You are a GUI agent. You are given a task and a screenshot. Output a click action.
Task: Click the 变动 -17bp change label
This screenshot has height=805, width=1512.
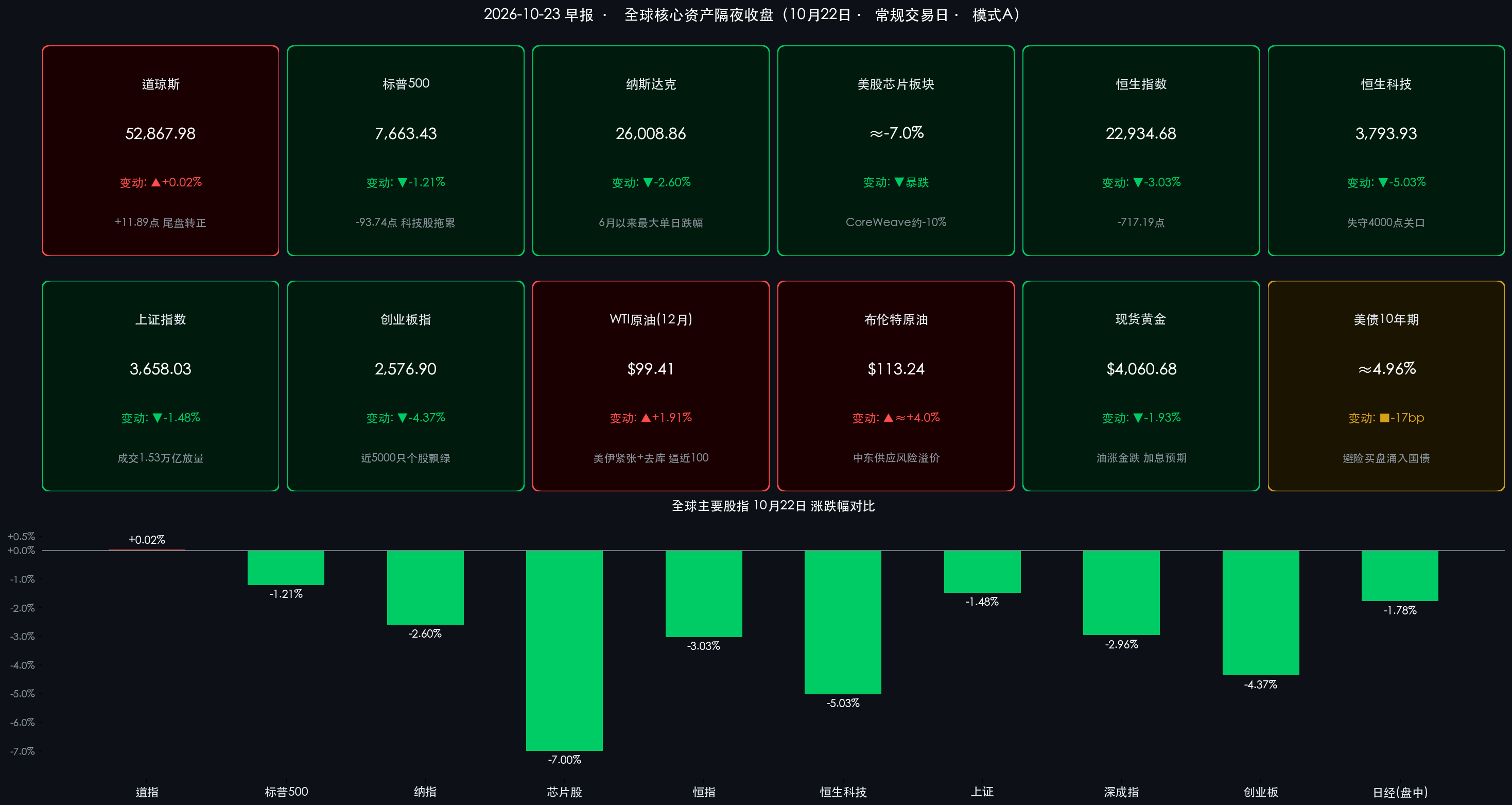click(1386, 418)
